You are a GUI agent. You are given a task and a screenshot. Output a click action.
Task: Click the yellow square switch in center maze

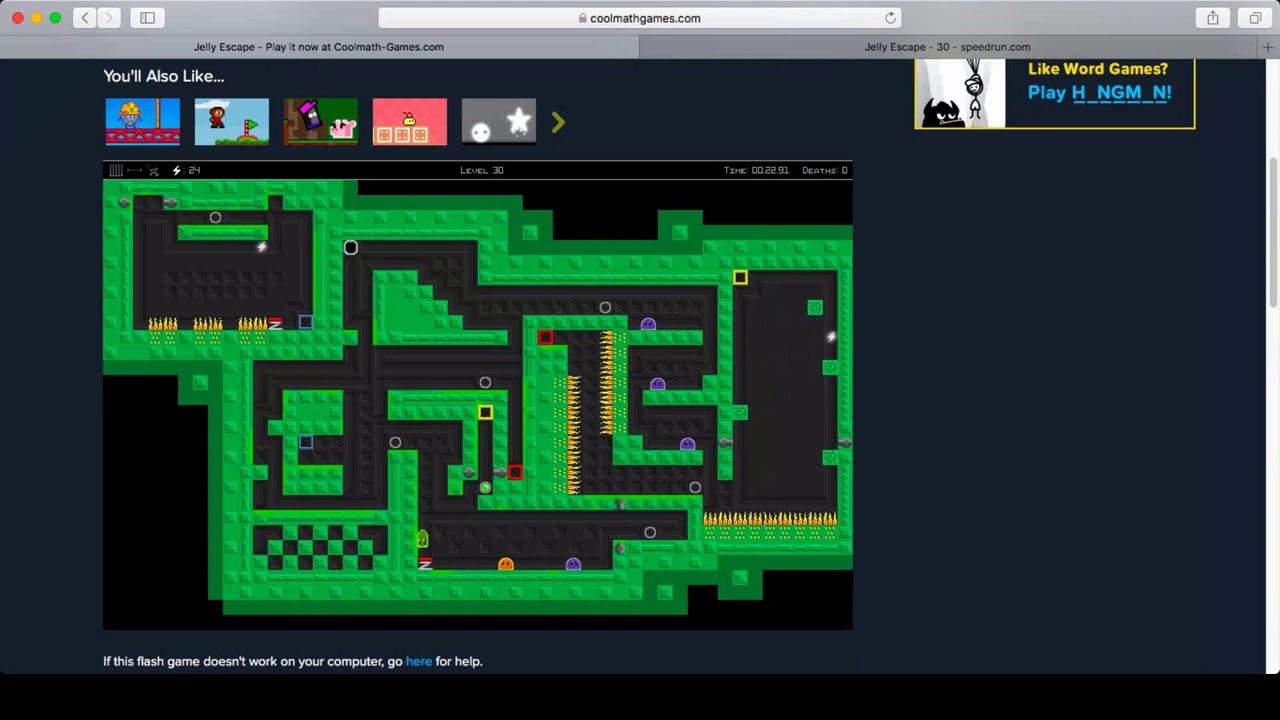(485, 412)
